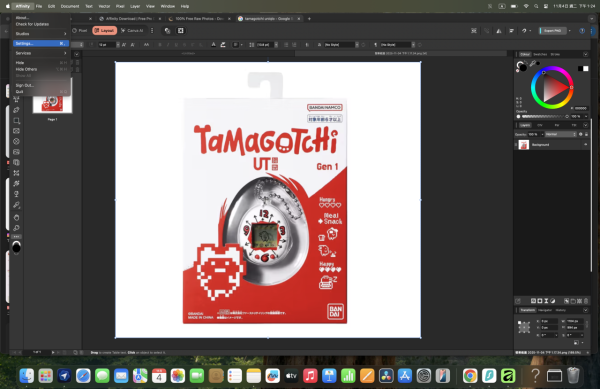600x389 pixels.
Task: Switch to the Layout studio
Action: (x=104, y=31)
